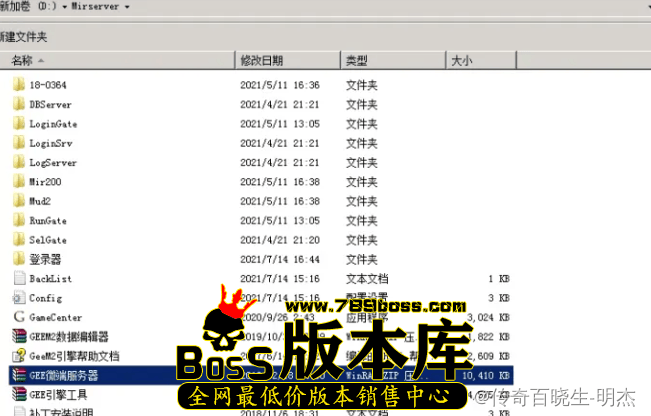
Task: Click the Mir200 folder icon
Action: pos(18,181)
